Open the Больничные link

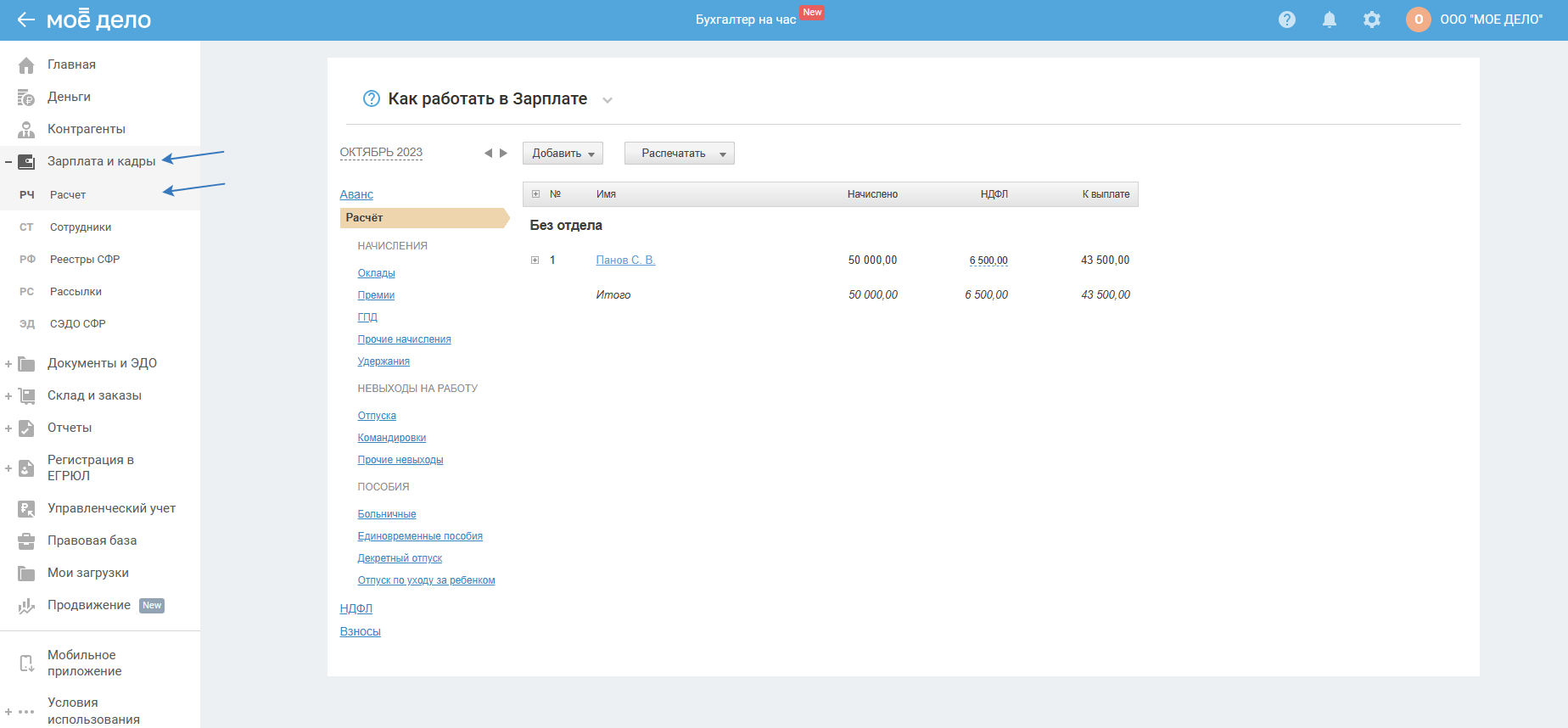point(387,514)
